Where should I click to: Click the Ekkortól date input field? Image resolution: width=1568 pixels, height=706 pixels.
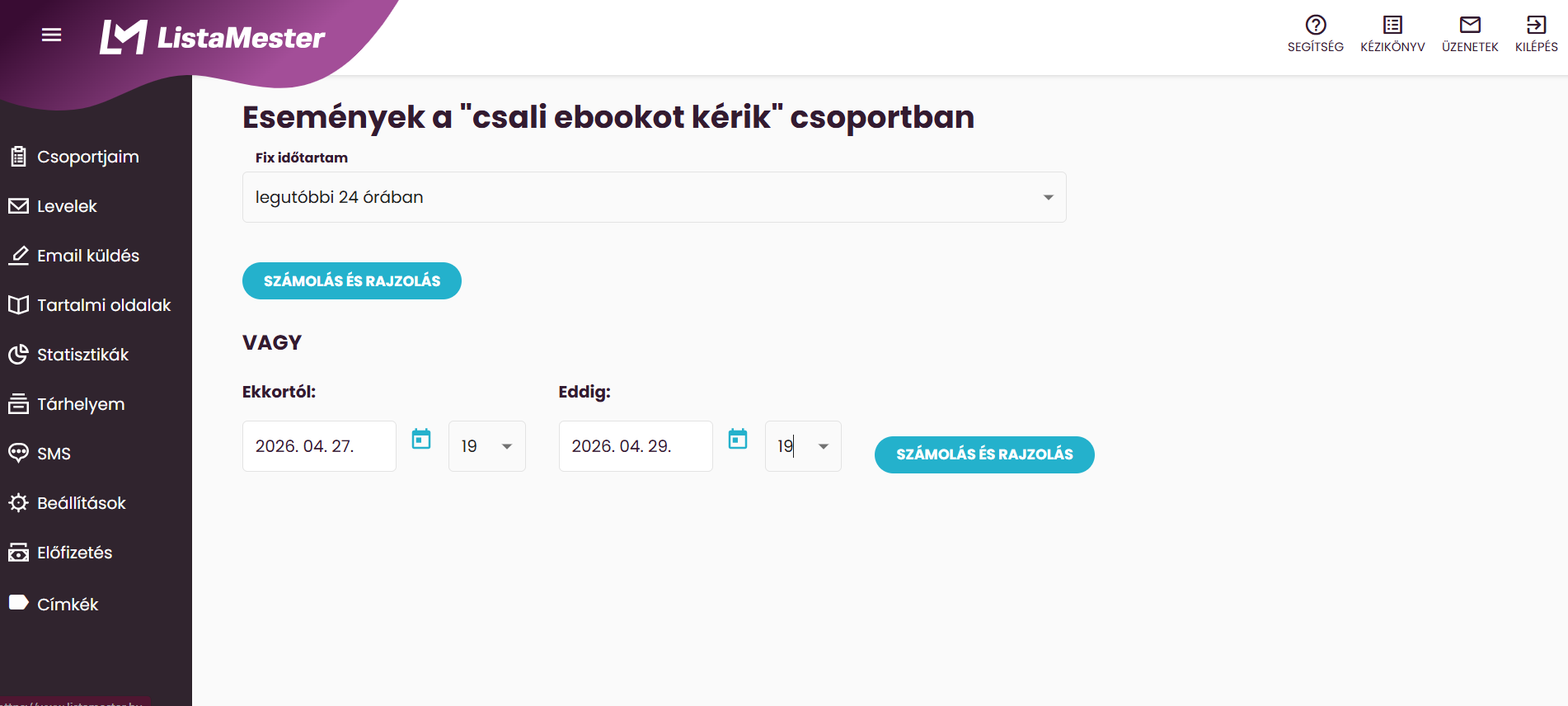click(x=319, y=446)
